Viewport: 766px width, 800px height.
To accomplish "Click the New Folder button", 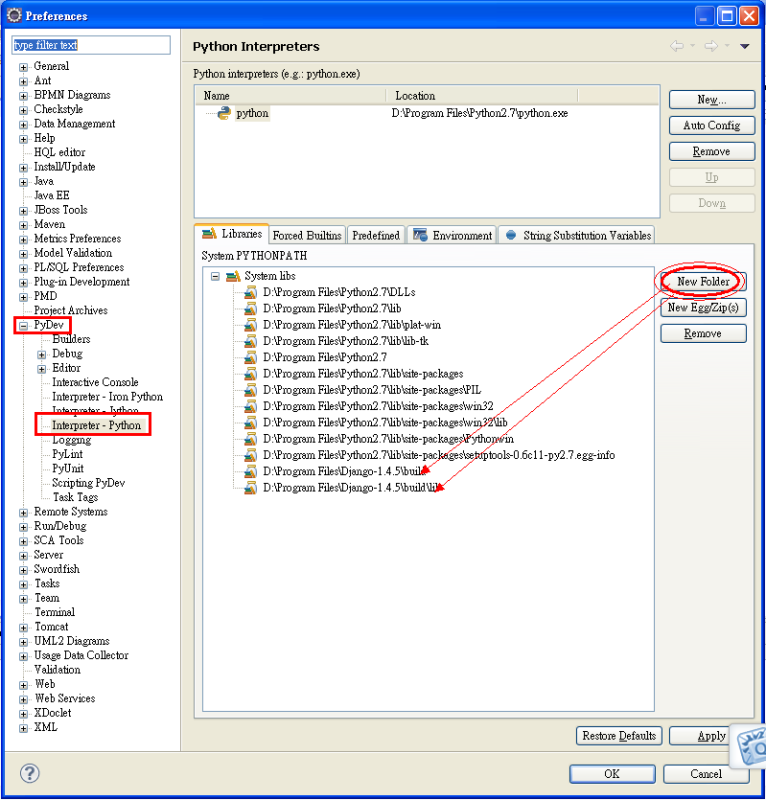I will pyautogui.click(x=703, y=282).
